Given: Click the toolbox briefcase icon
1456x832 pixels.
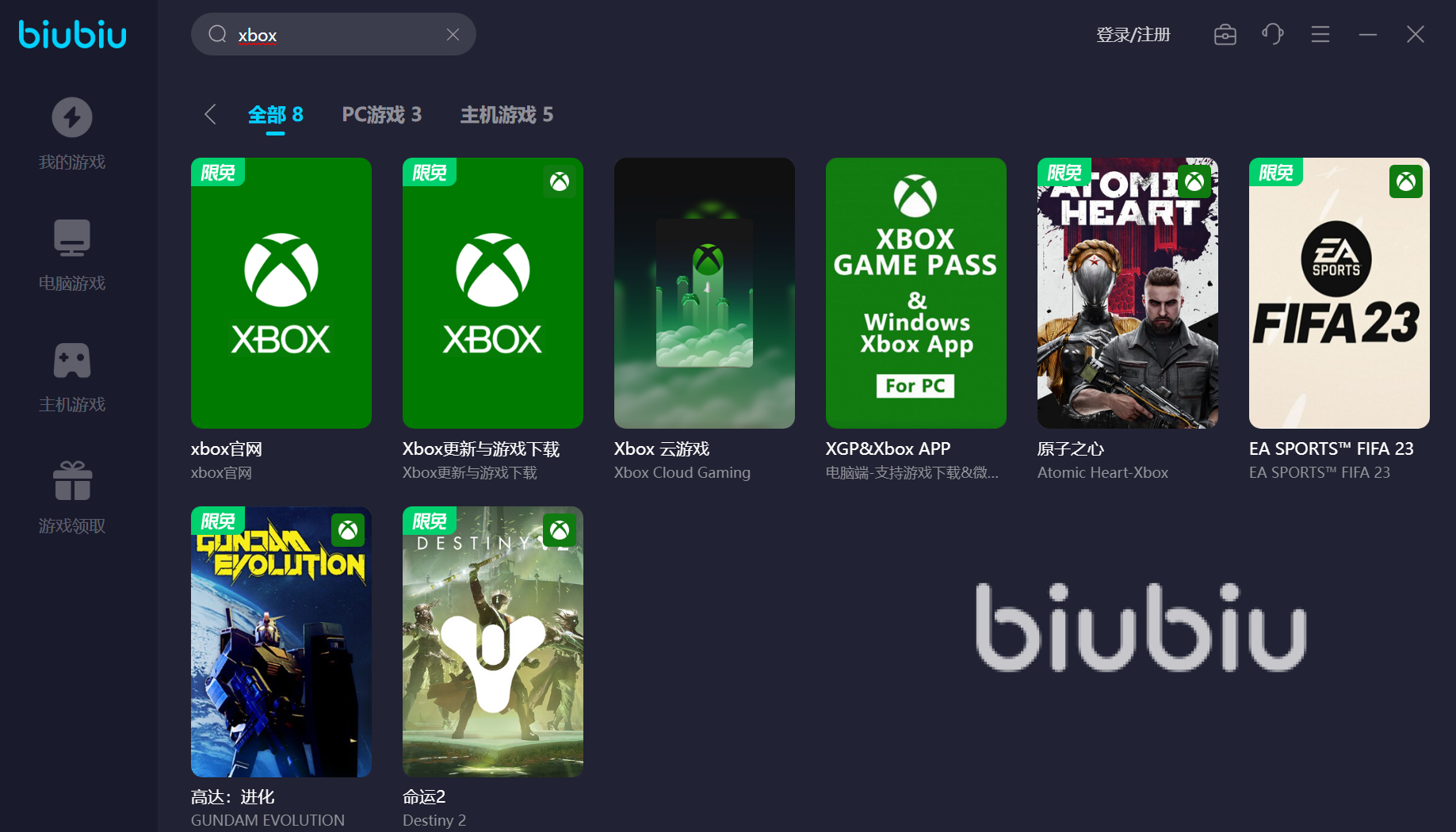Looking at the screenshot, I should click(x=1225, y=34).
